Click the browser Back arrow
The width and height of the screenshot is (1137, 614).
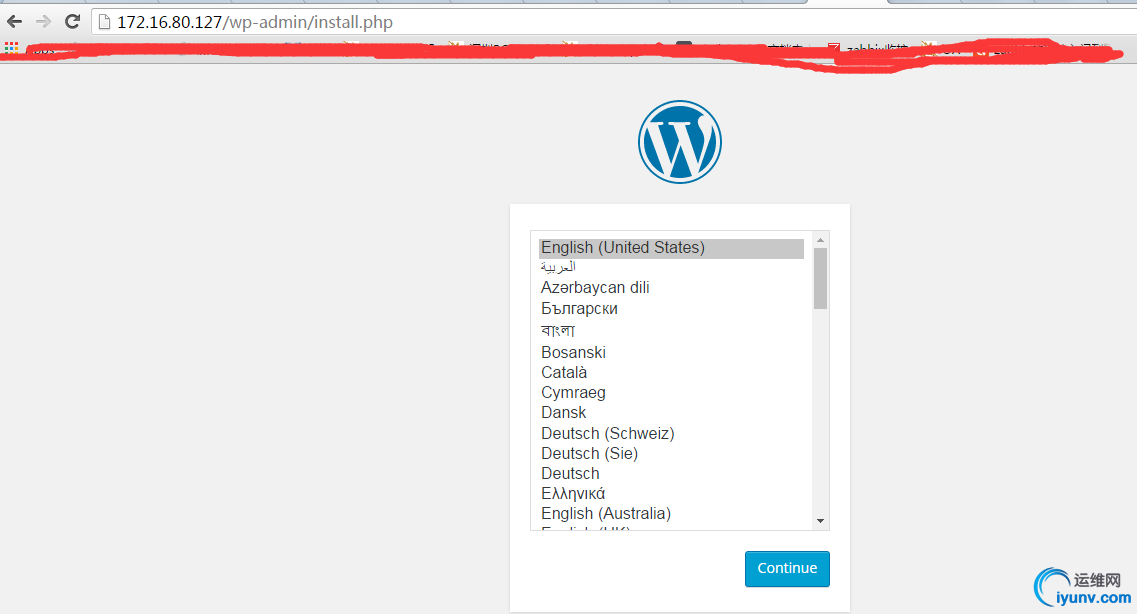(x=15, y=22)
